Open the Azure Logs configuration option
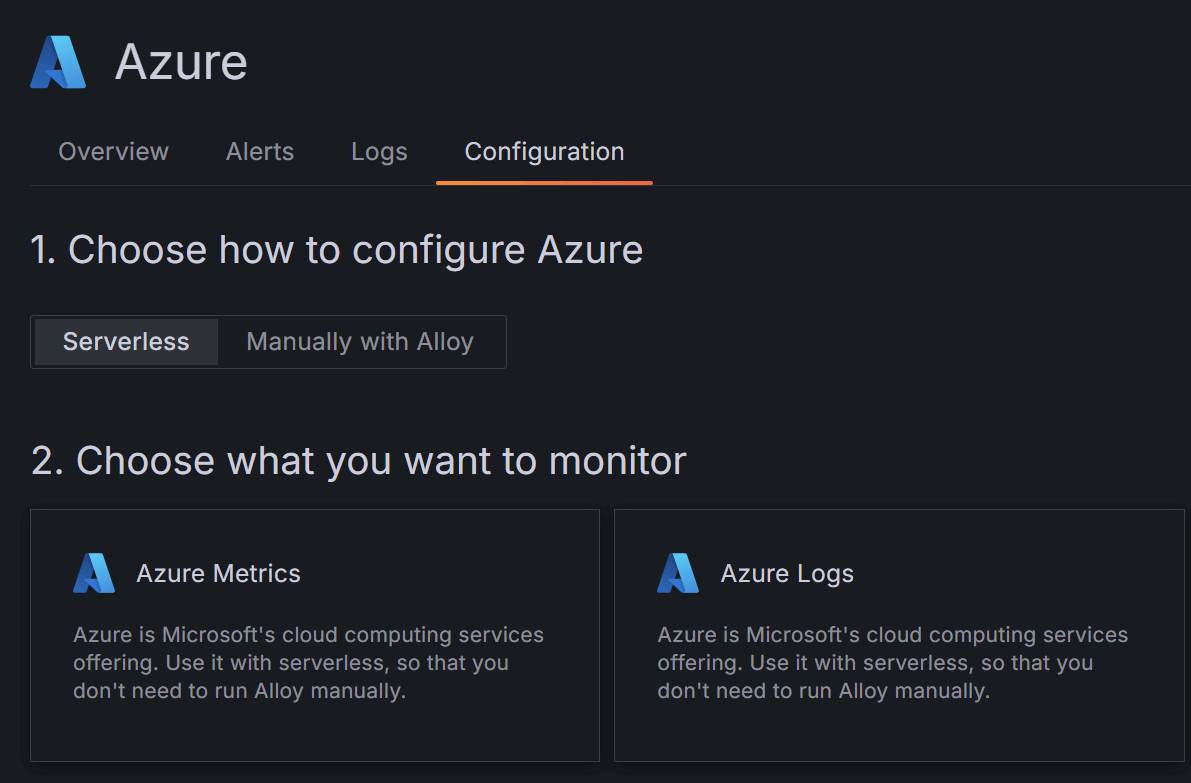Screen dimensions: 1191x783 pos(898,636)
